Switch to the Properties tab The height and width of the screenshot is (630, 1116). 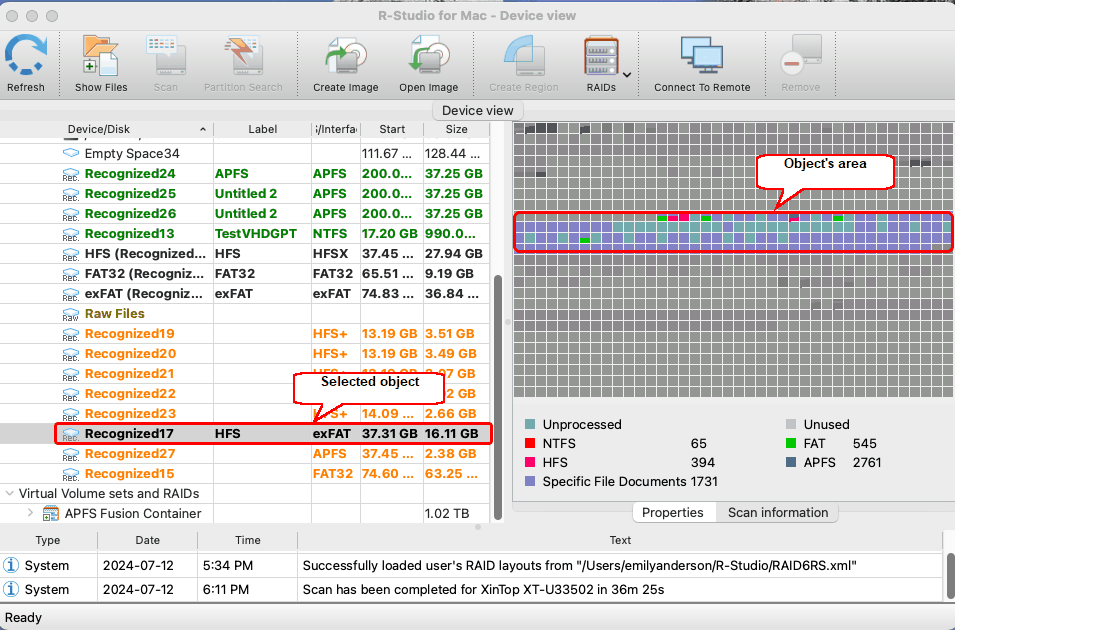click(x=673, y=513)
